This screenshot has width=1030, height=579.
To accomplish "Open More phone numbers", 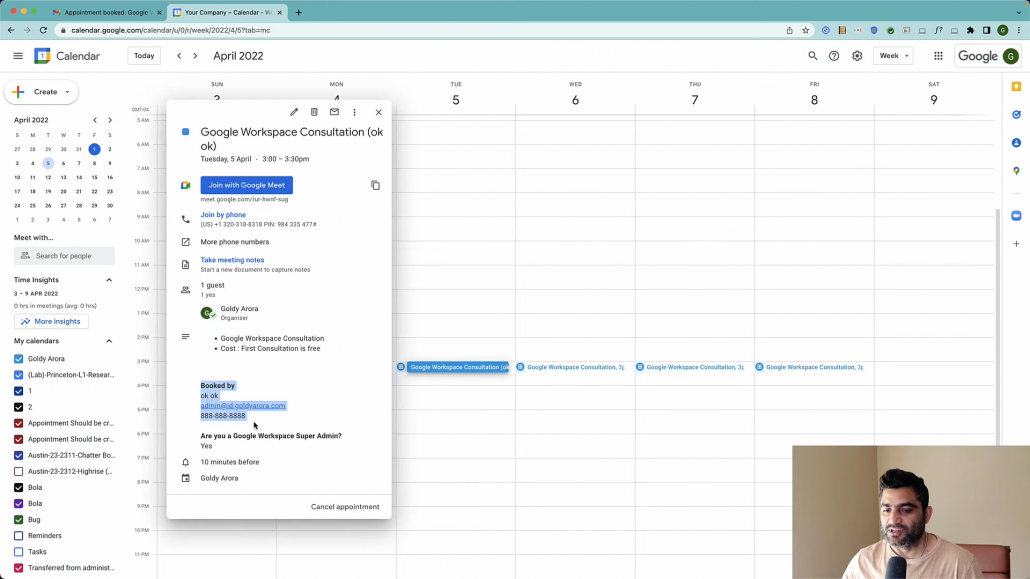I will pyautogui.click(x=235, y=242).
